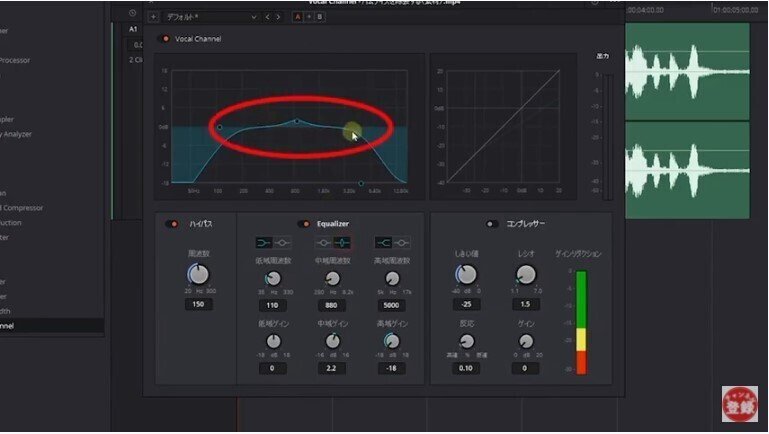The height and width of the screenshot is (434, 769).
Task: Add a new preset with the plus icon
Action: coord(153,17)
